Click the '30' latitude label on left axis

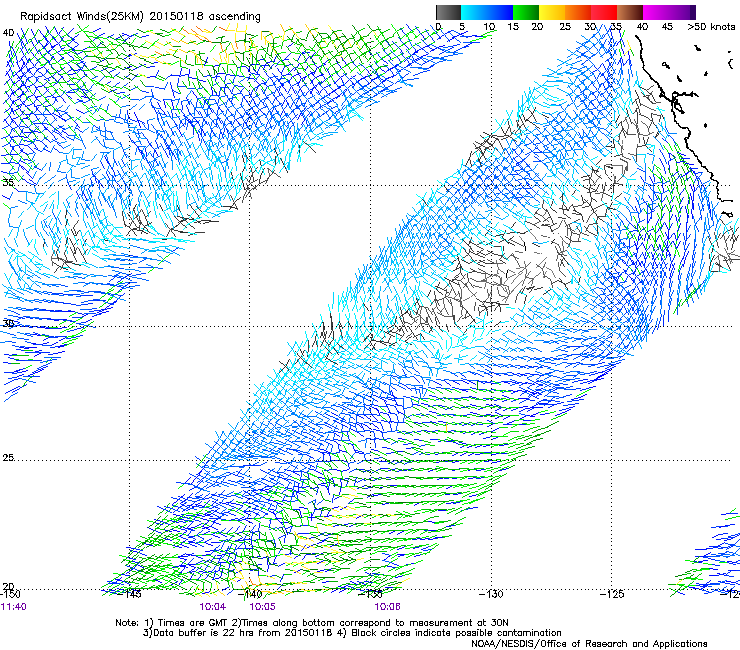[x=8, y=323]
